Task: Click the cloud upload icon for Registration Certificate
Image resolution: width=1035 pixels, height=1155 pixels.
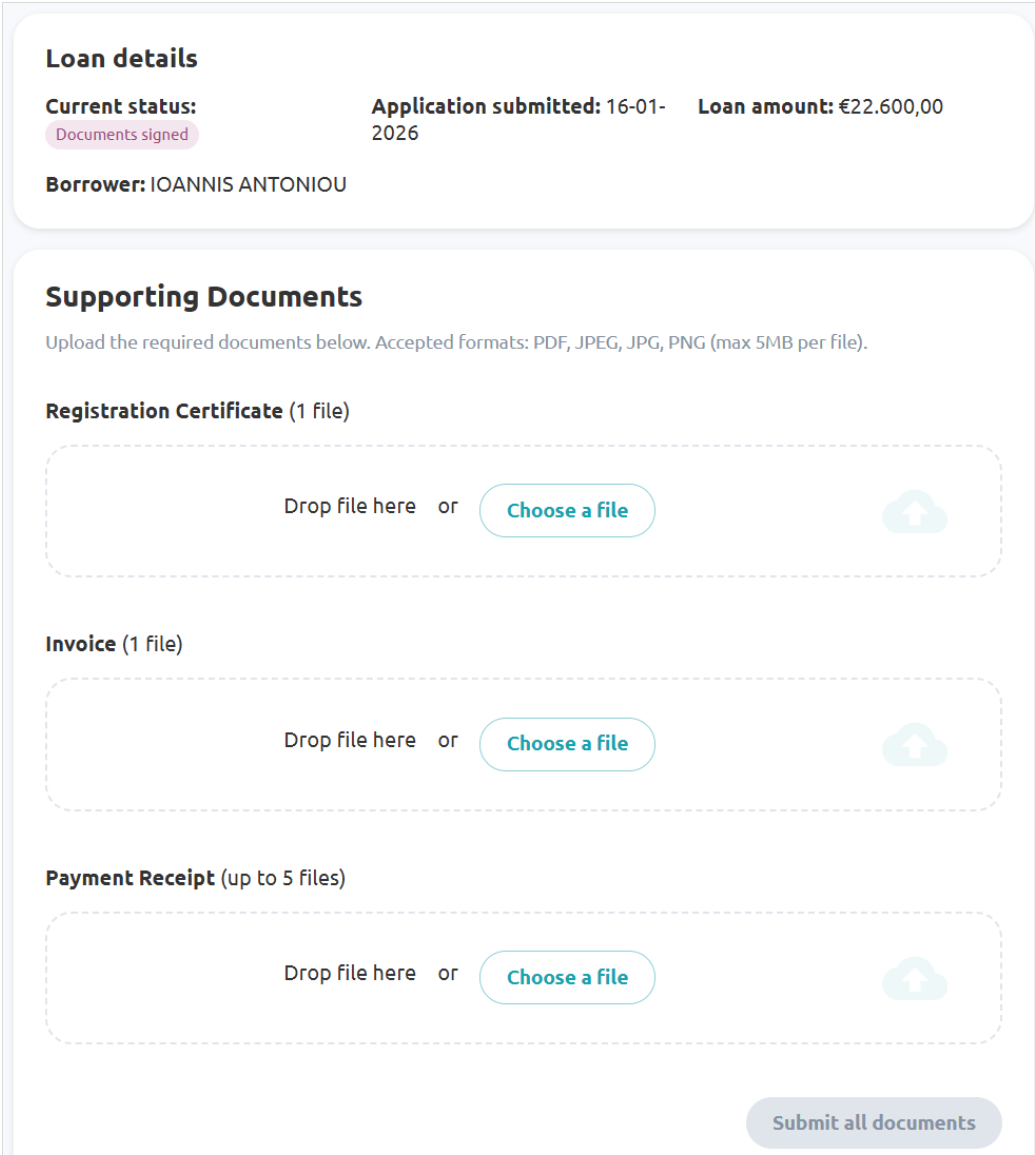Action: coord(914,512)
